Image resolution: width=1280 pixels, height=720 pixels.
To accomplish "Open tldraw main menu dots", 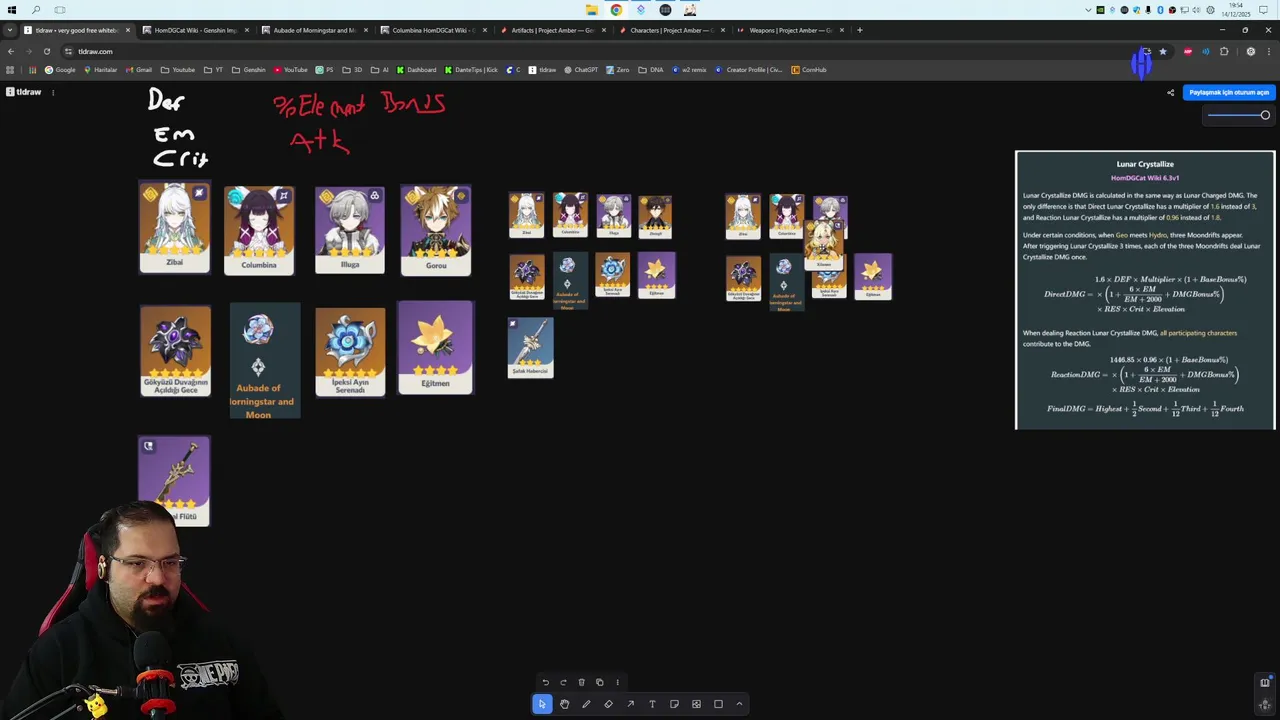I will click(53, 92).
